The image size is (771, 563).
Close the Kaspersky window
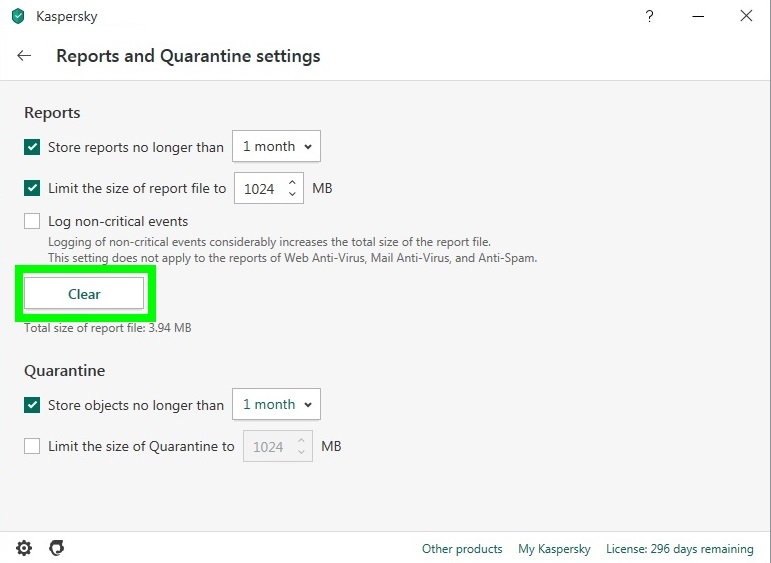point(746,16)
